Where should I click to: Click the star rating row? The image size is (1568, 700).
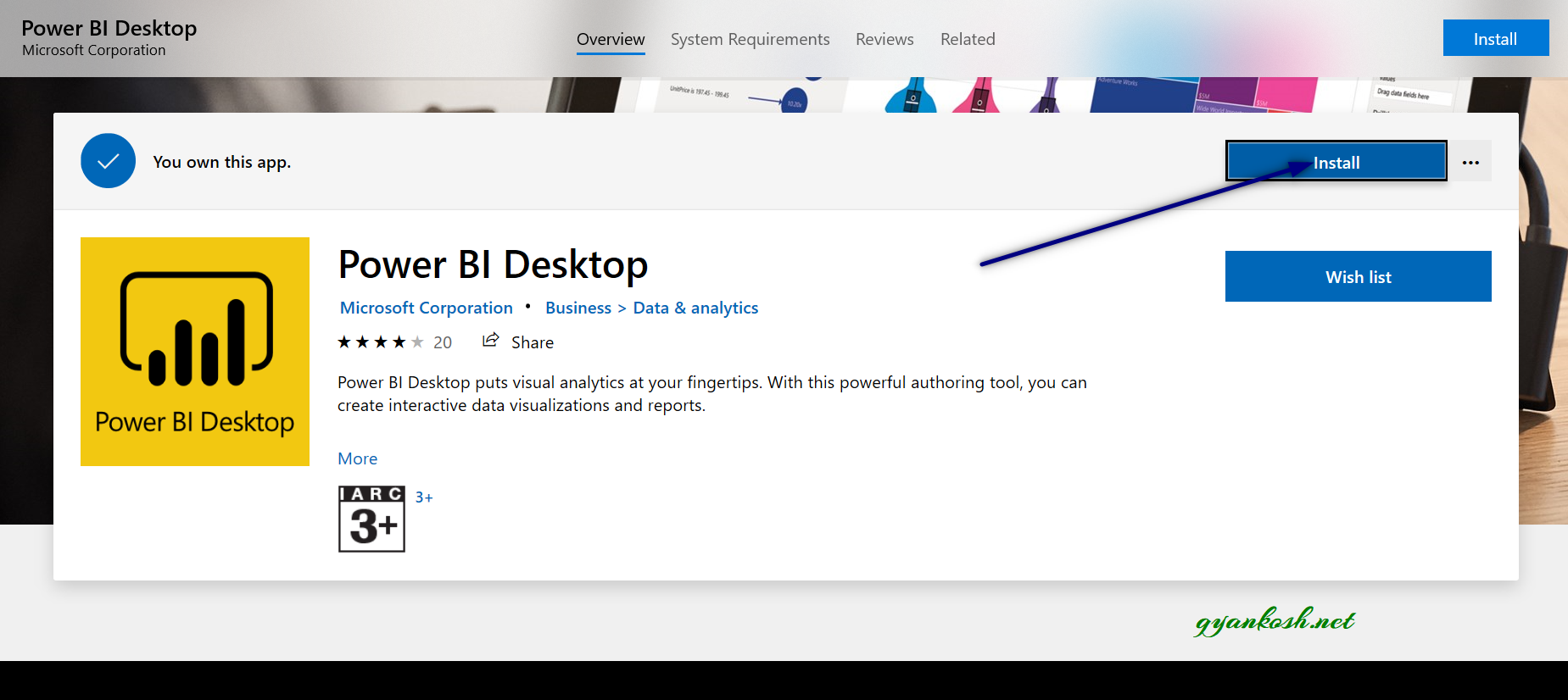point(381,342)
